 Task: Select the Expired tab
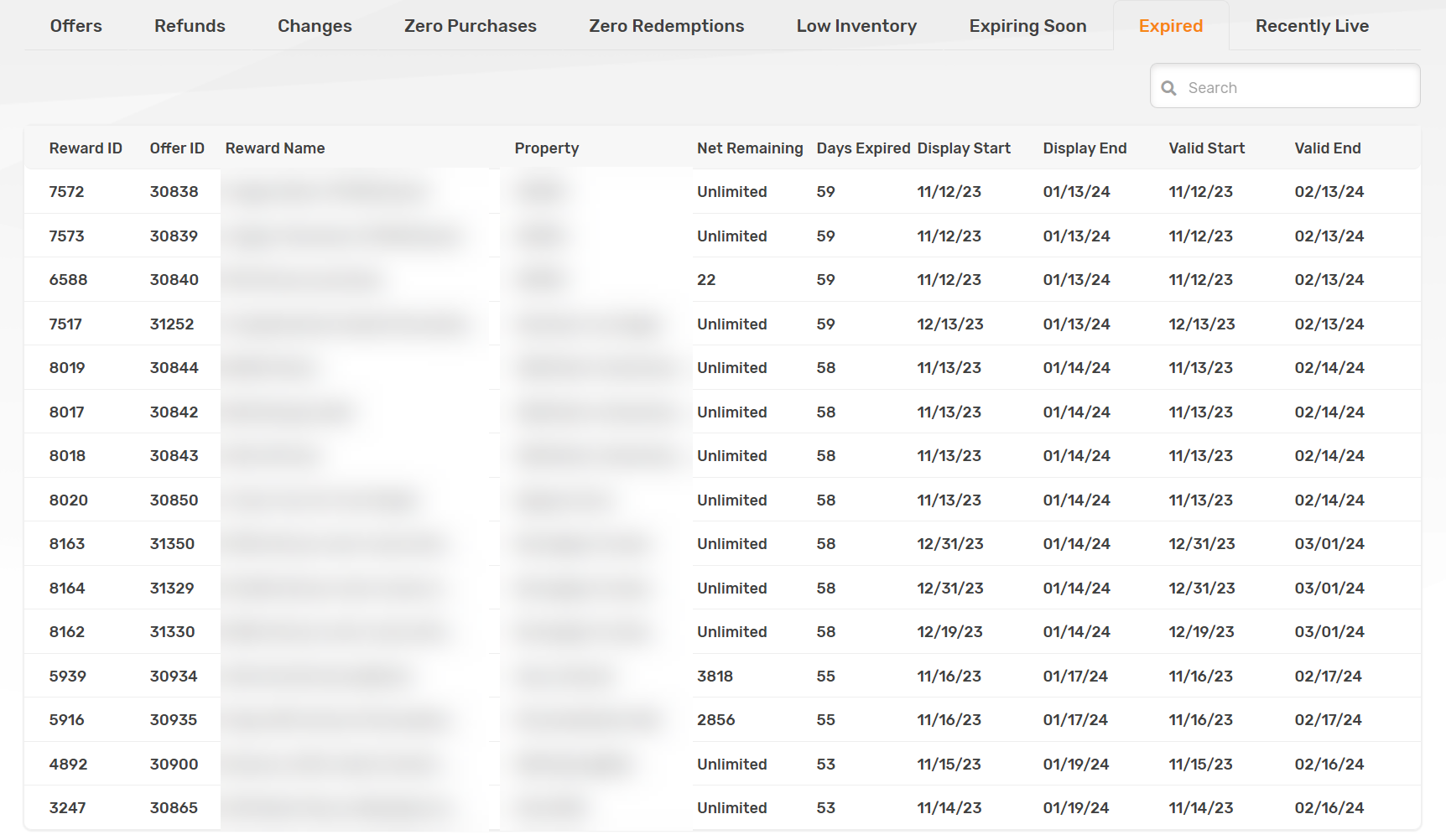(1171, 26)
